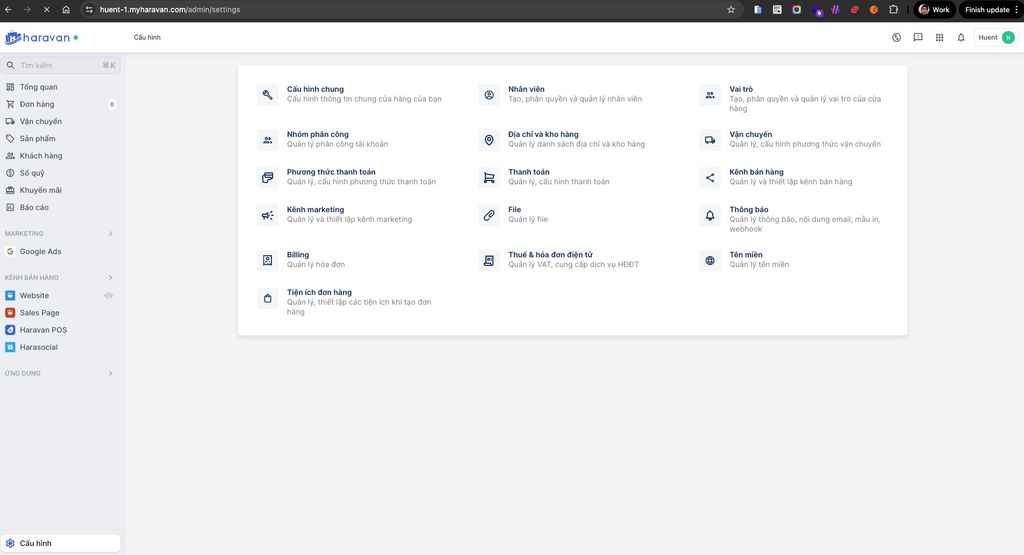1024x555 pixels.
Task: Expand the ỨNG DỤNG section chevron
Action: (x=110, y=374)
